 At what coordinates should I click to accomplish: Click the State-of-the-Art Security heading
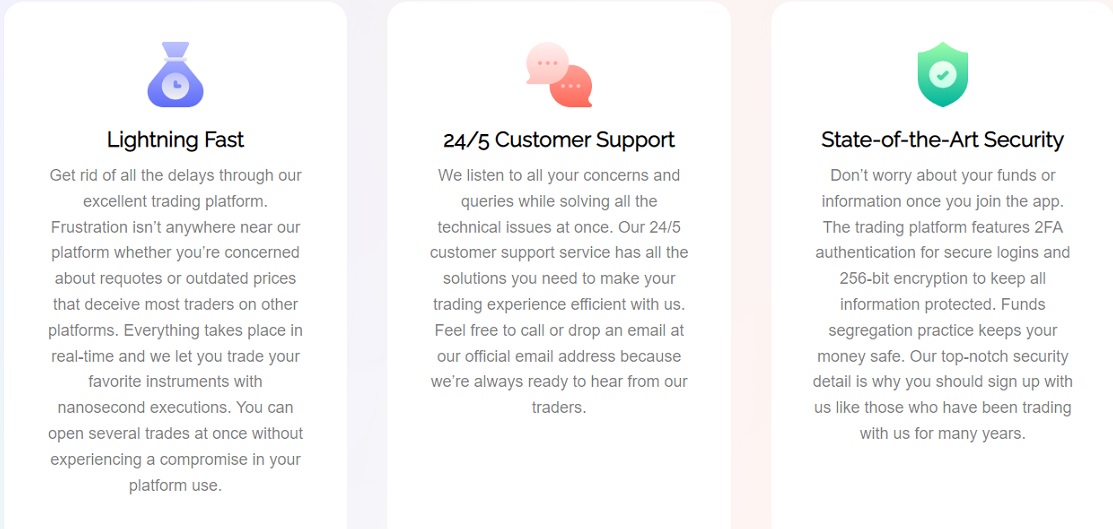click(943, 139)
